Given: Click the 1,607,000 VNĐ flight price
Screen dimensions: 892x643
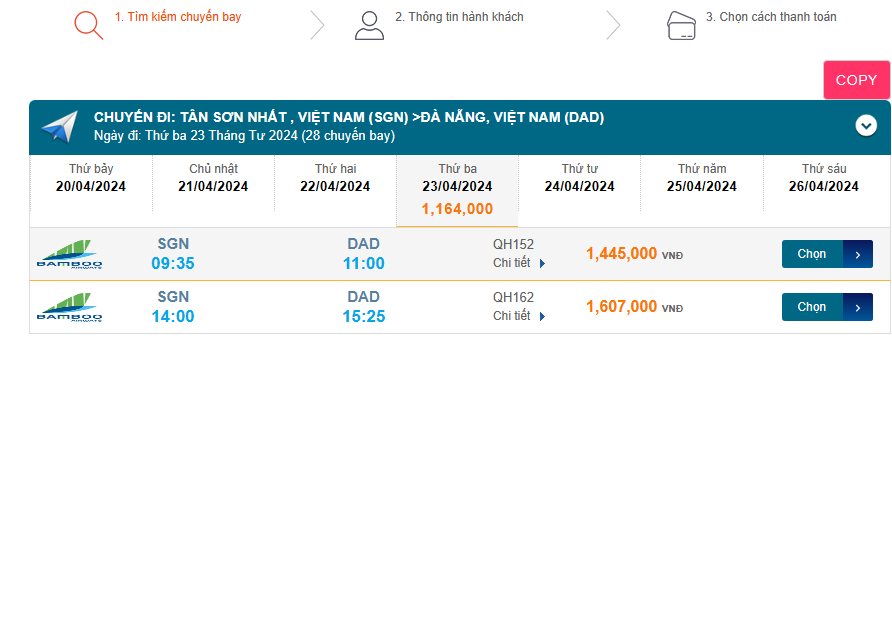Looking at the screenshot, I should 622,307.
